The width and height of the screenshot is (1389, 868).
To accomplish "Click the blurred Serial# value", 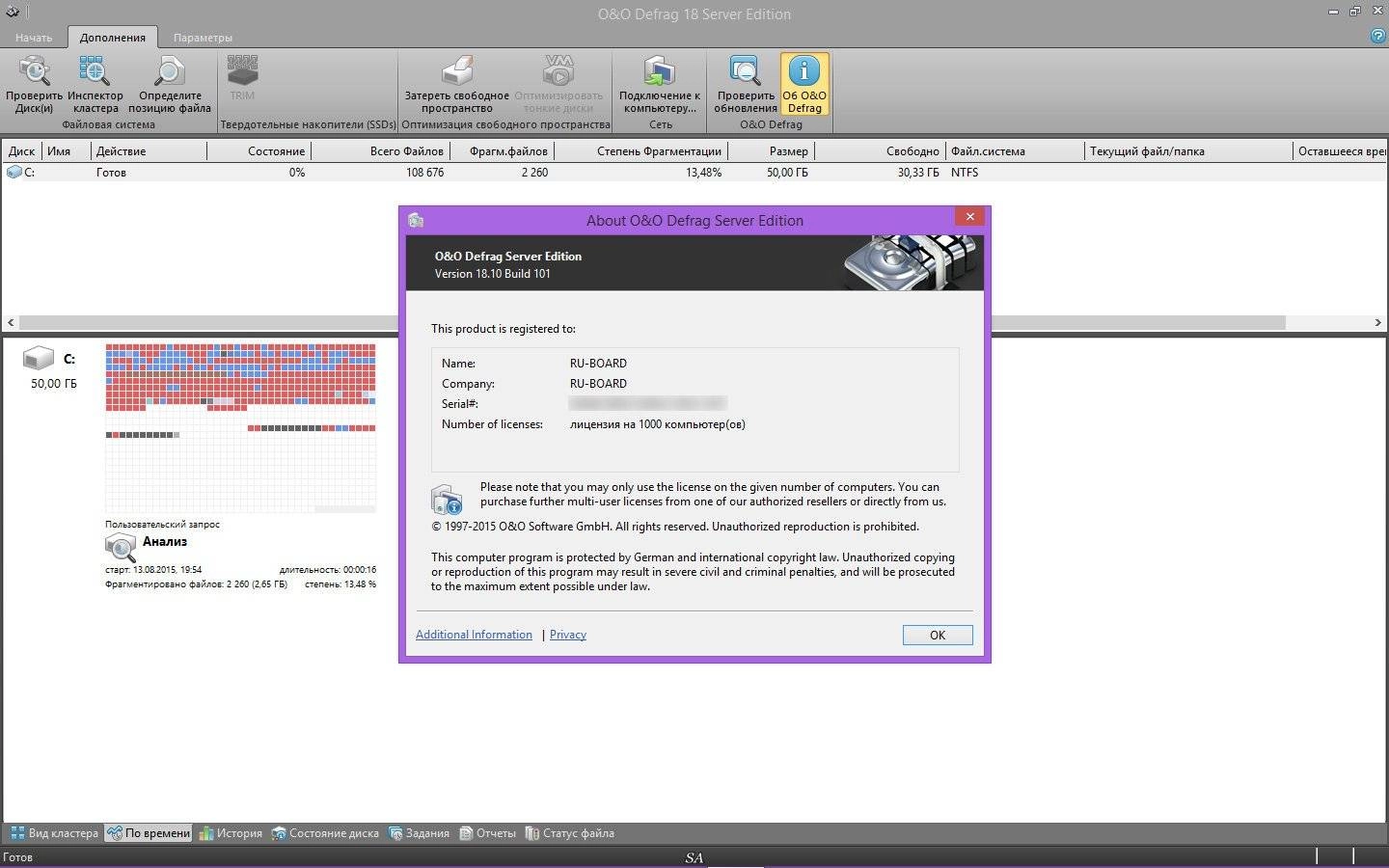I will pyautogui.click(x=647, y=403).
